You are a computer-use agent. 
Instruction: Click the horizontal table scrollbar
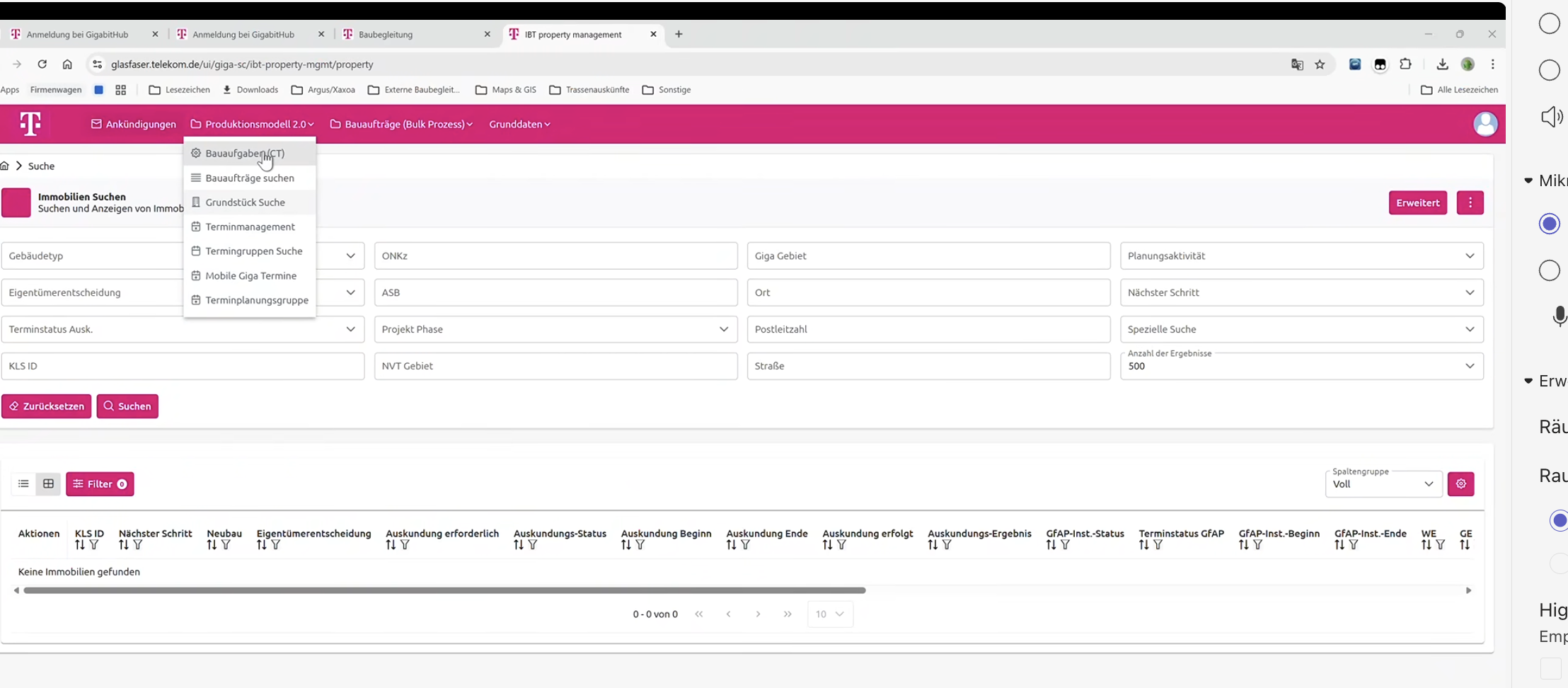(x=444, y=590)
